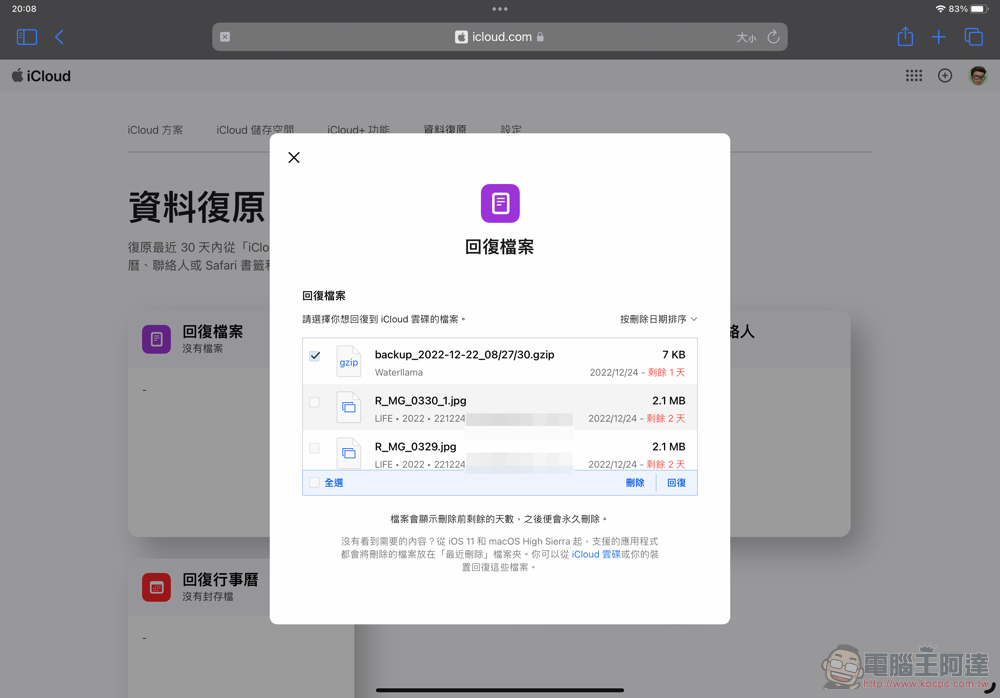Show all open tabs overview
The height and width of the screenshot is (698, 1000).
(x=973, y=37)
